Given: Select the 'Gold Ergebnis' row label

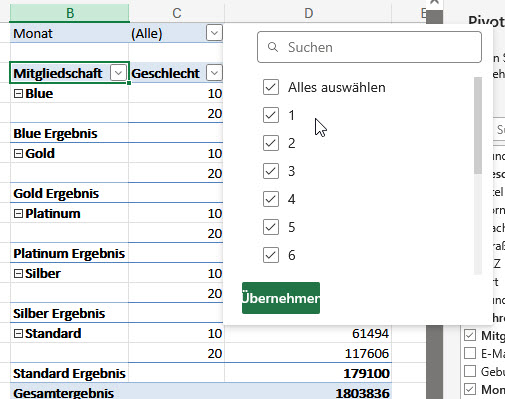Looking at the screenshot, I should [56, 194].
